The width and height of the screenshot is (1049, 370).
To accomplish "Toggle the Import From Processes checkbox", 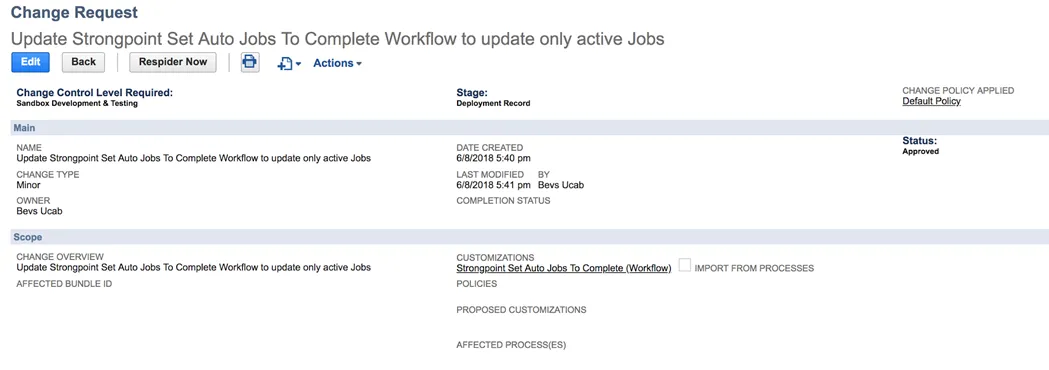I will coord(684,266).
